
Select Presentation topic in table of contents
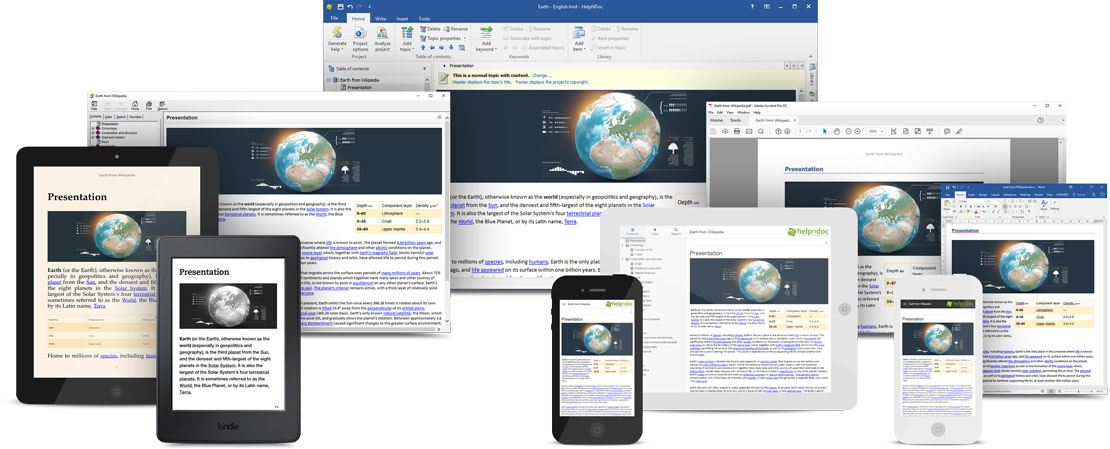(x=359, y=87)
